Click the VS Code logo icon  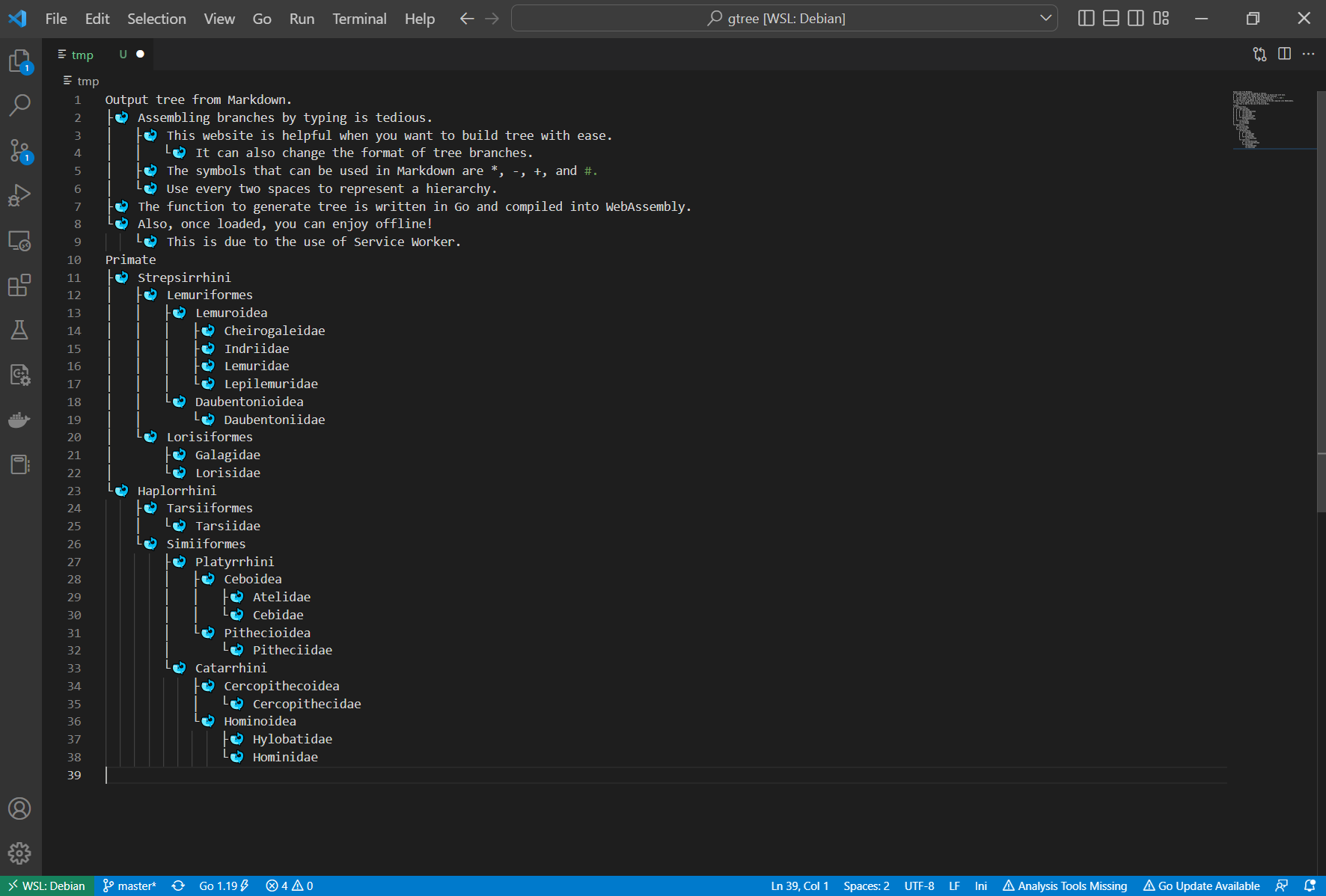17,19
